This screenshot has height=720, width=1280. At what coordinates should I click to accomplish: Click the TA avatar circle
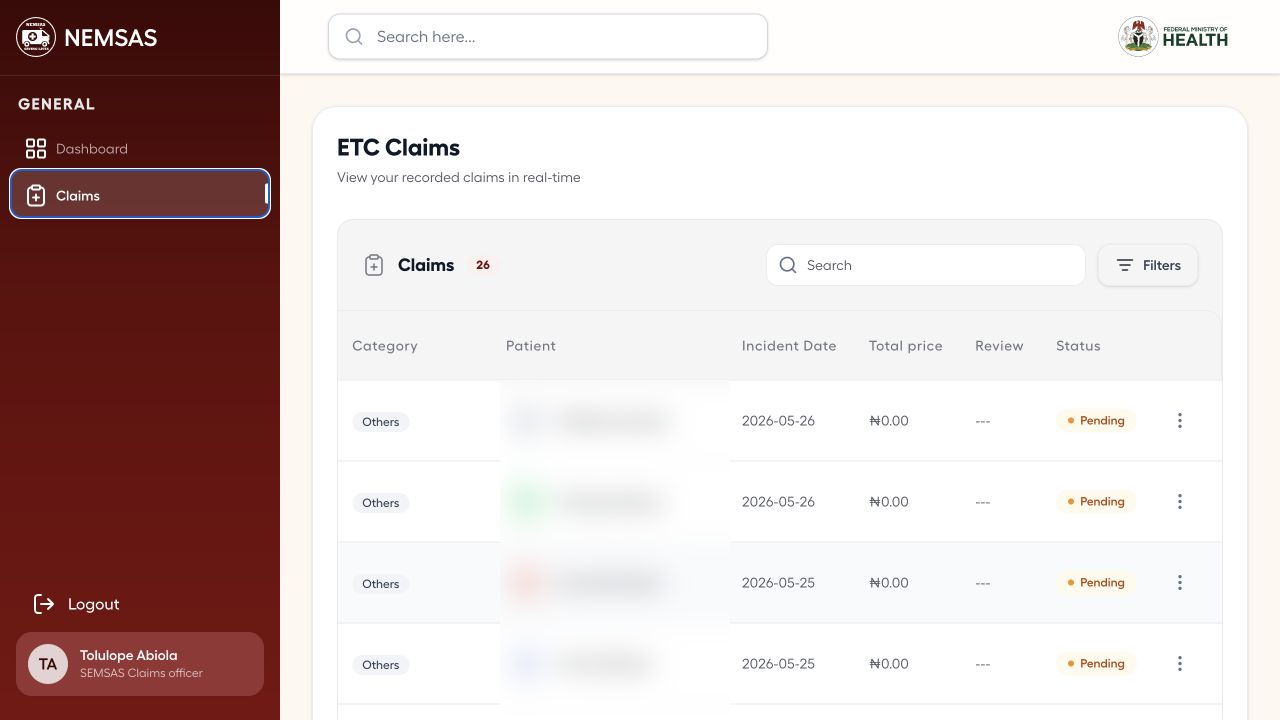(x=48, y=664)
